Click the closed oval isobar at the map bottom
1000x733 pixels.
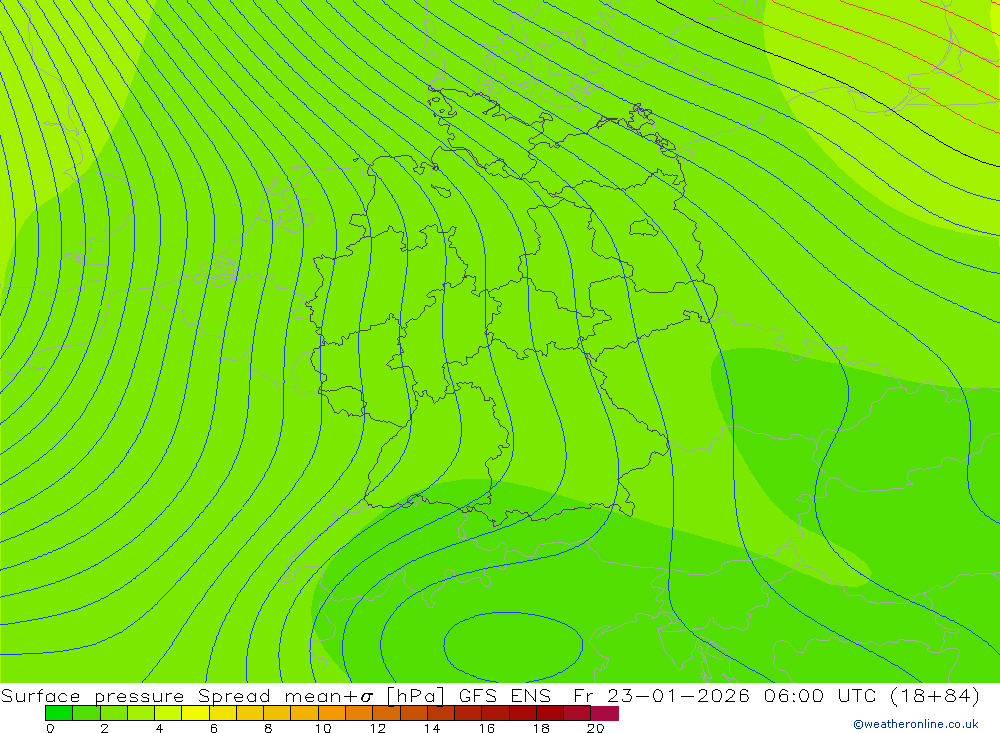[x=513, y=647]
